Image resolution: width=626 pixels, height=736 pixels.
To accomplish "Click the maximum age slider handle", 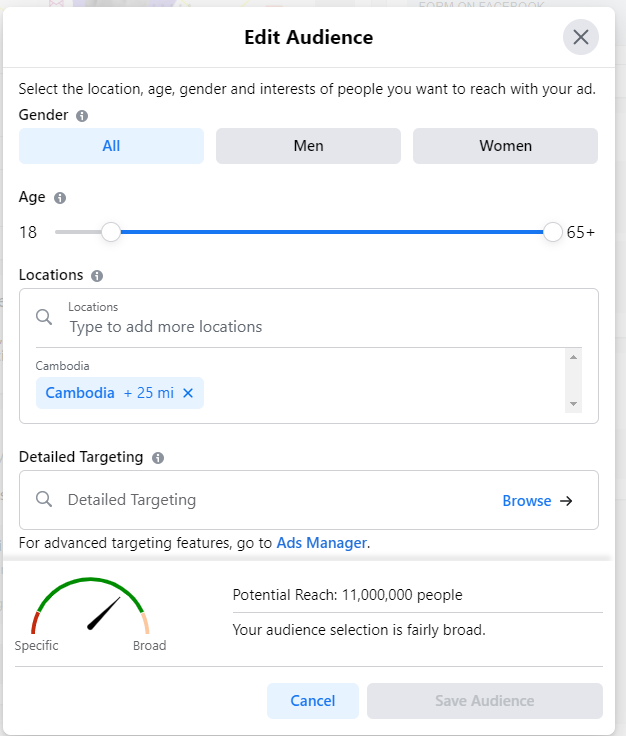I will [x=553, y=233].
